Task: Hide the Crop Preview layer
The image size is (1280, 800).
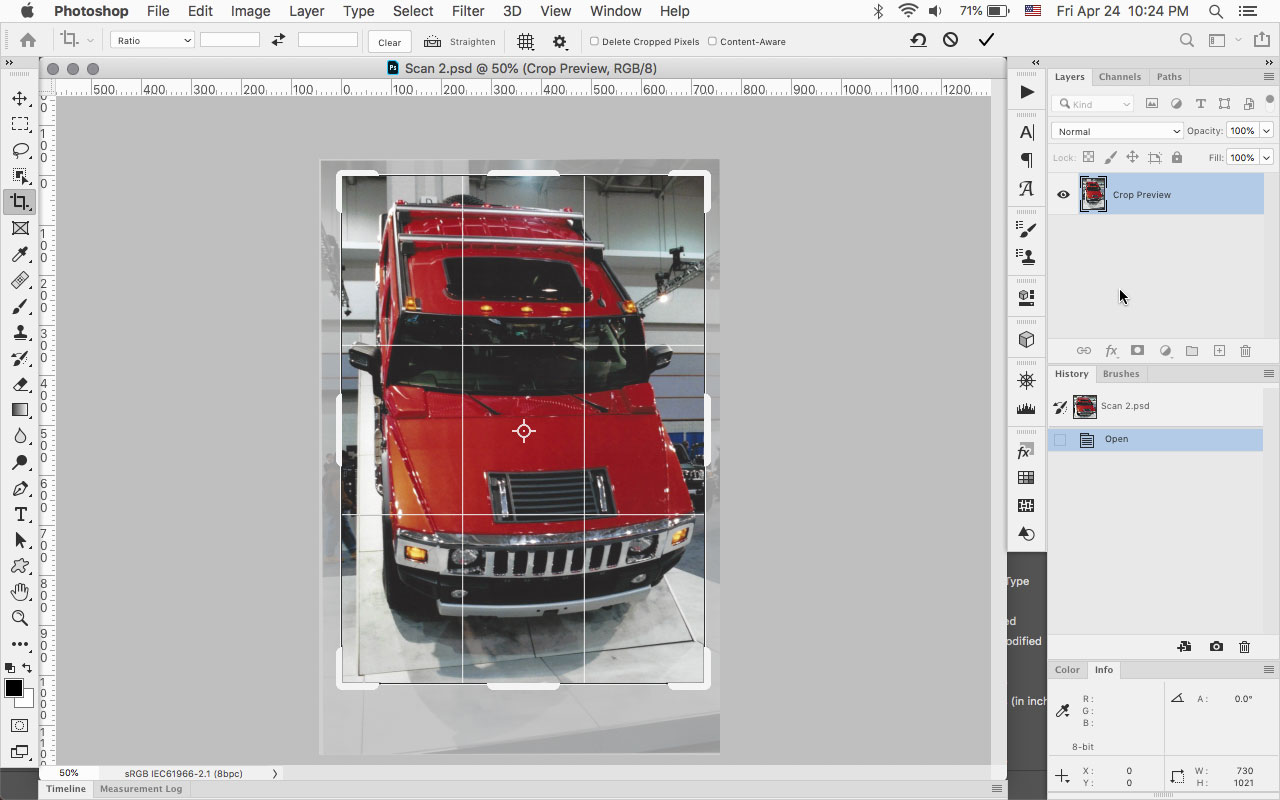Action: 1063,195
